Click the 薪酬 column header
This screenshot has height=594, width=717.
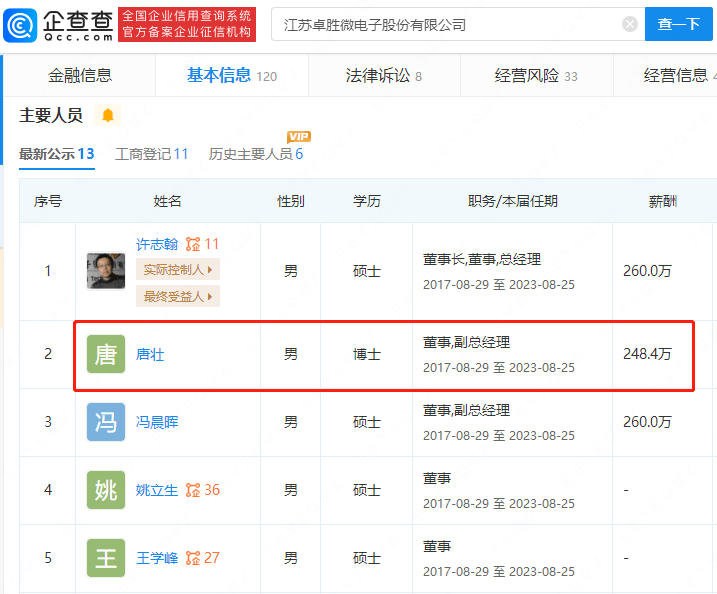pyautogui.click(x=663, y=201)
